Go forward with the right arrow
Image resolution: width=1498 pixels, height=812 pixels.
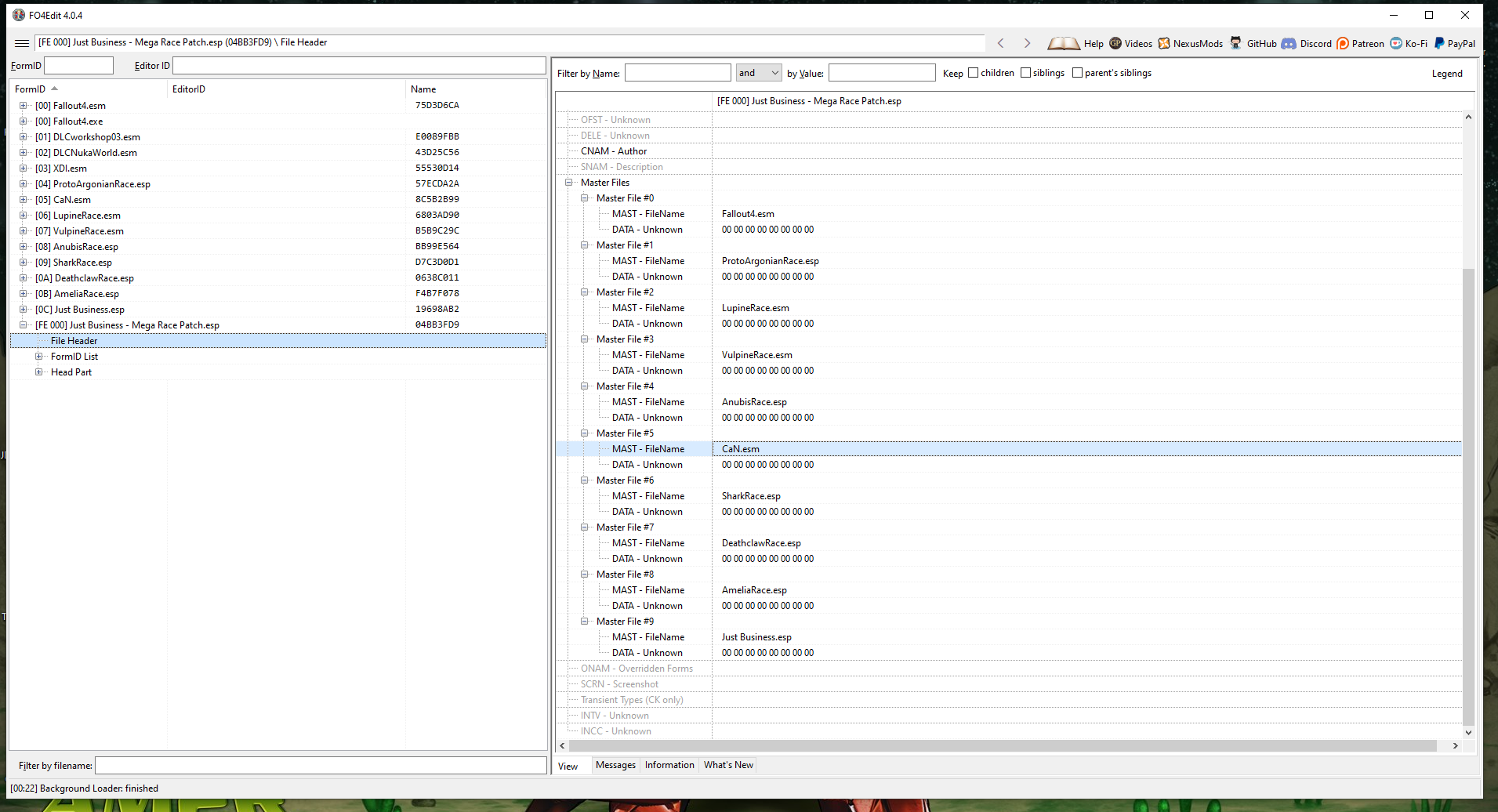coord(1027,43)
